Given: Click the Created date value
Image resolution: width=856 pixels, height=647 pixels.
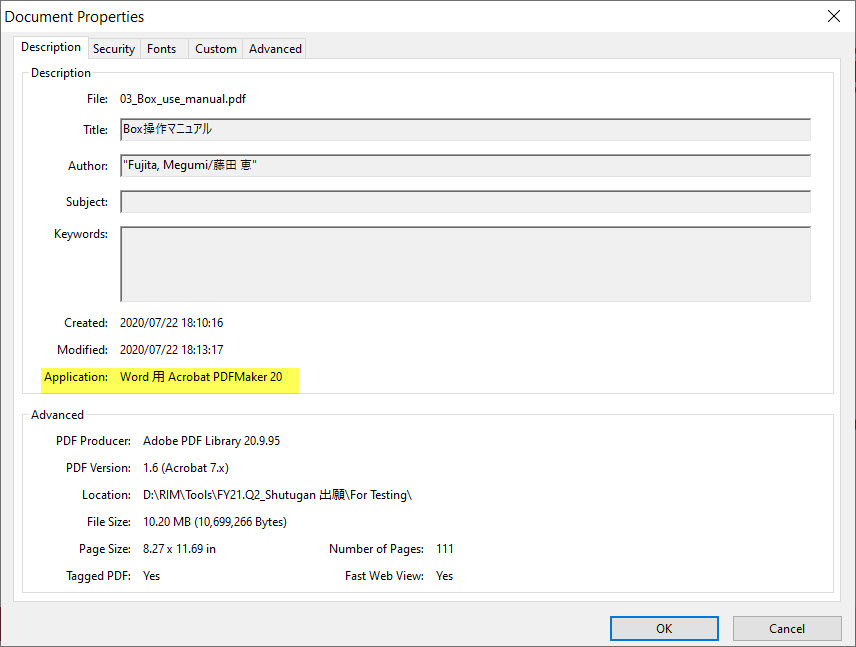Looking at the screenshot, I should coord(171,323).
